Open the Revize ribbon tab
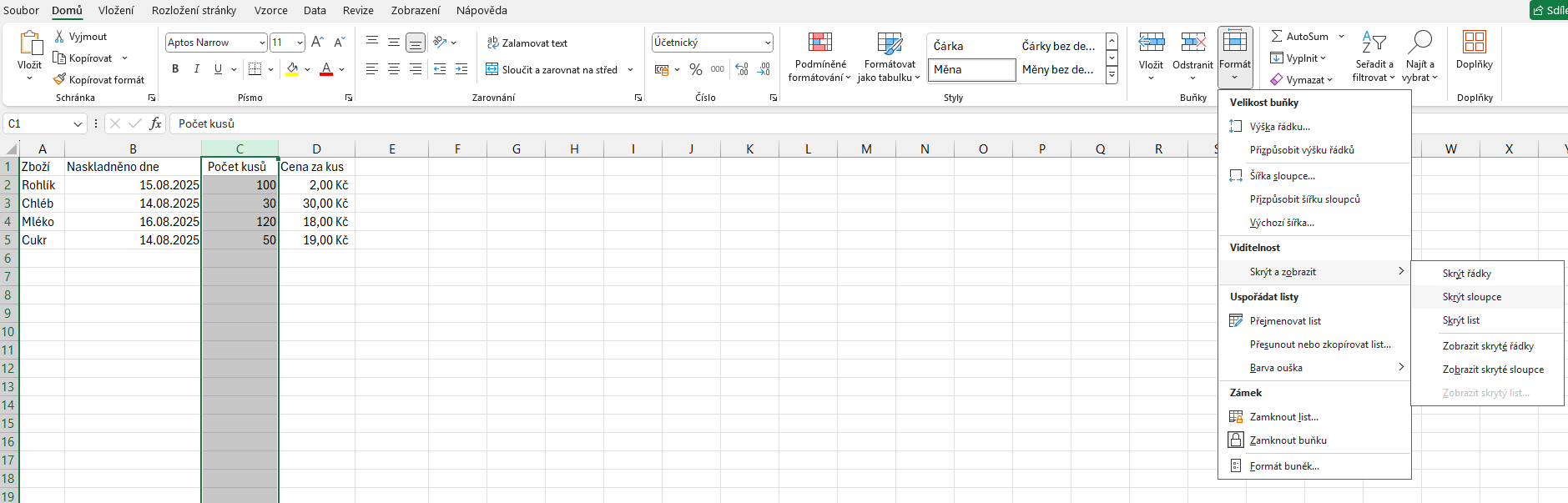The image size is (1568, 503). coord(358,10)
